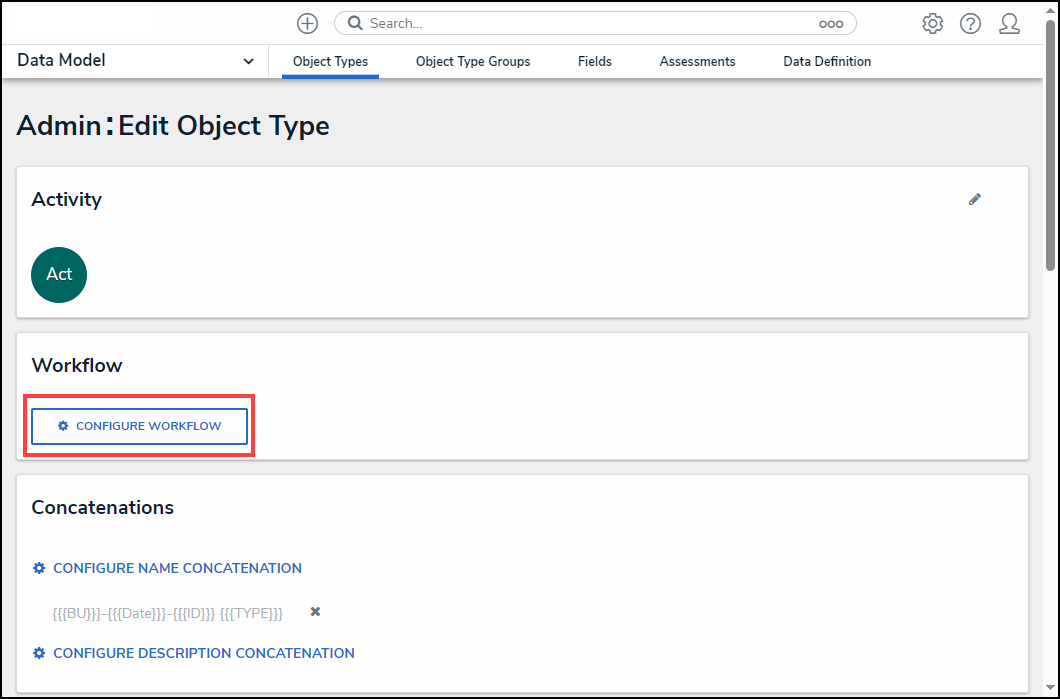Open the advanced search ellipsis in search bar

[830, 23]
